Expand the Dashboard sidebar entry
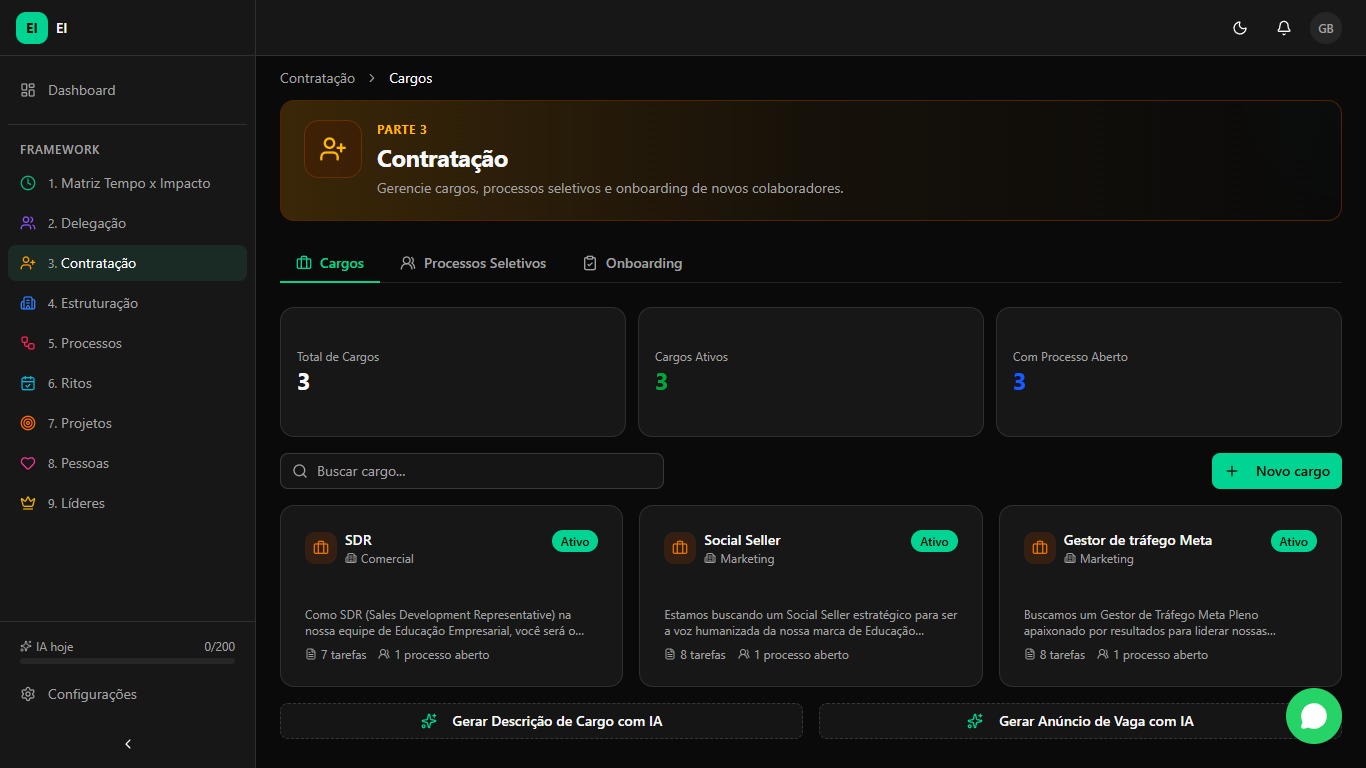Image resolution: width=1366 pixels, height=768 pixels. point(81,90)
